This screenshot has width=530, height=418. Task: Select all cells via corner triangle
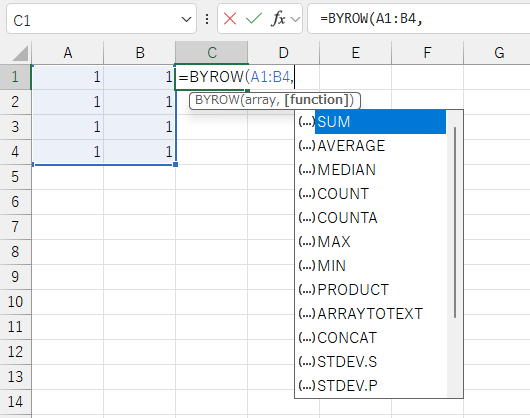click(x=20, y=53)
